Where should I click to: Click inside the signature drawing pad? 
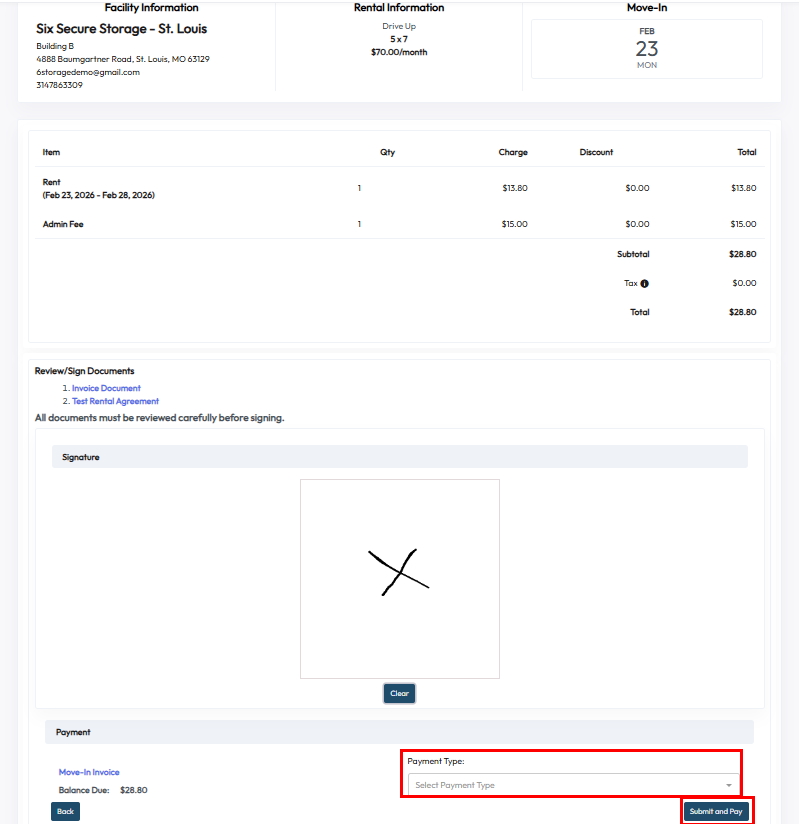click(399, 578)
